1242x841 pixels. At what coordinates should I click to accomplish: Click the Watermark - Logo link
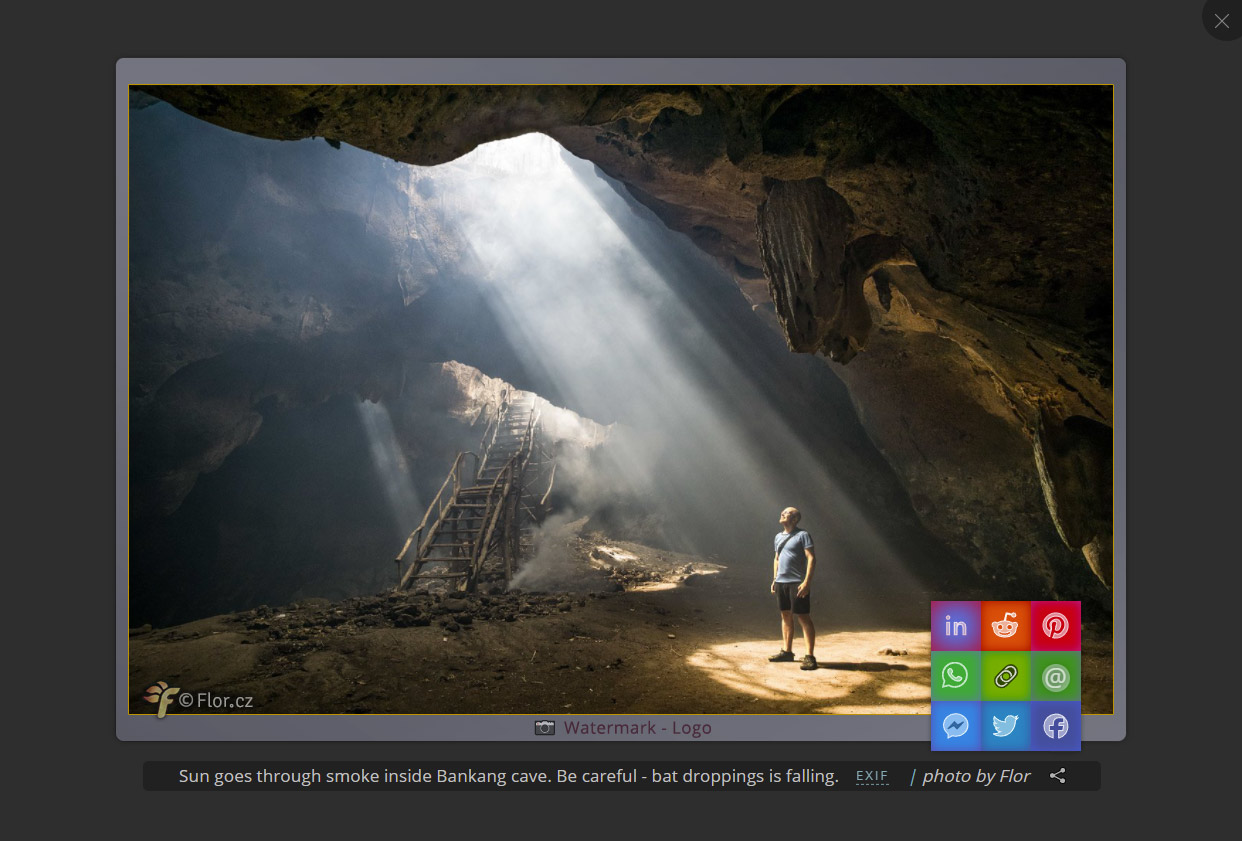point(638,728)
